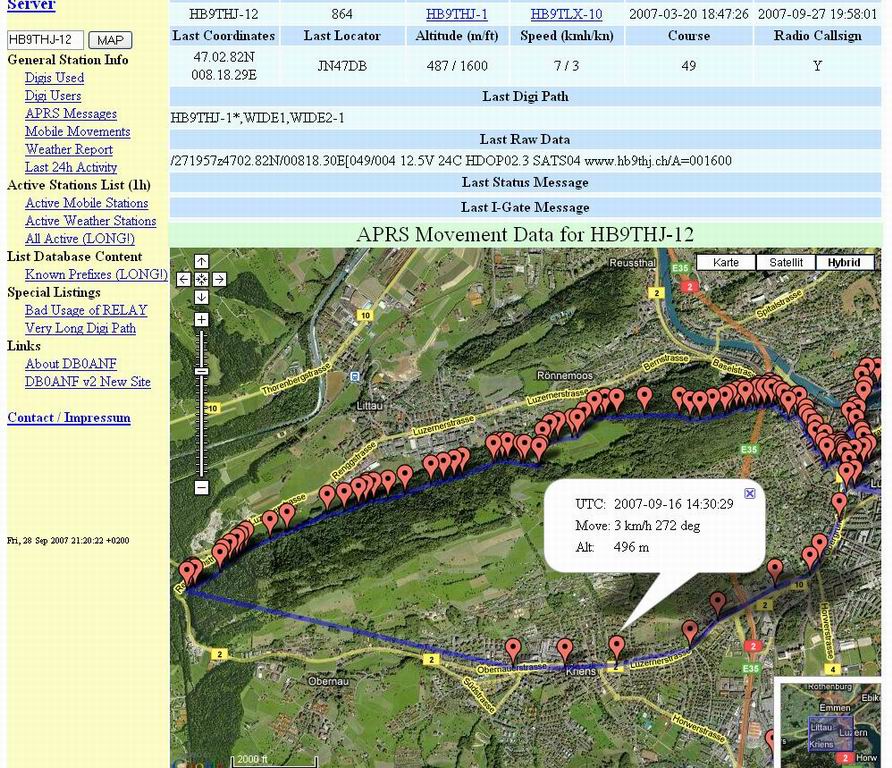Open the Weather Report link
892x768 pixels.
coord(69,150)
